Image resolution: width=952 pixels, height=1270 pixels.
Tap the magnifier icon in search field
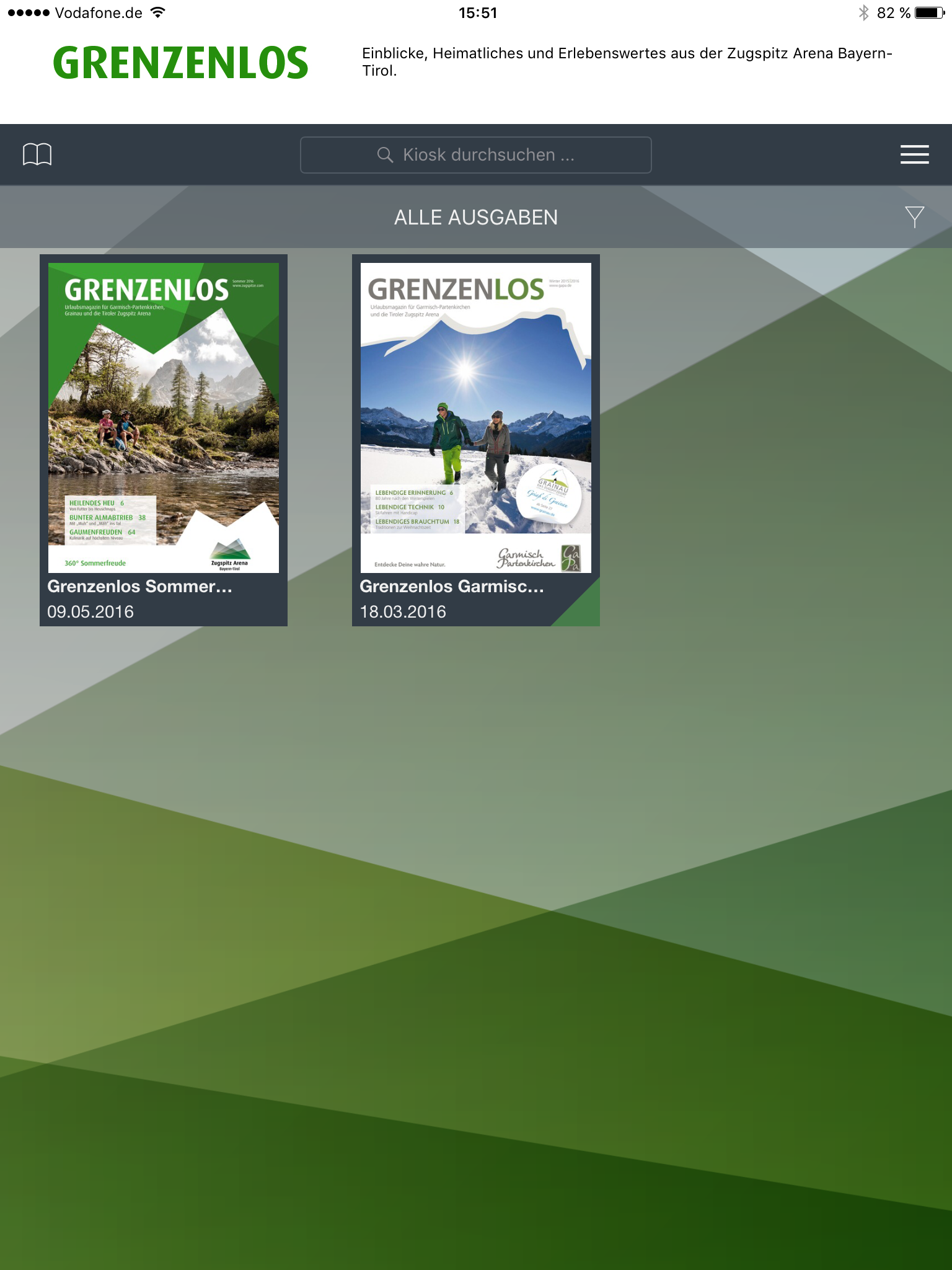point(385,155)
